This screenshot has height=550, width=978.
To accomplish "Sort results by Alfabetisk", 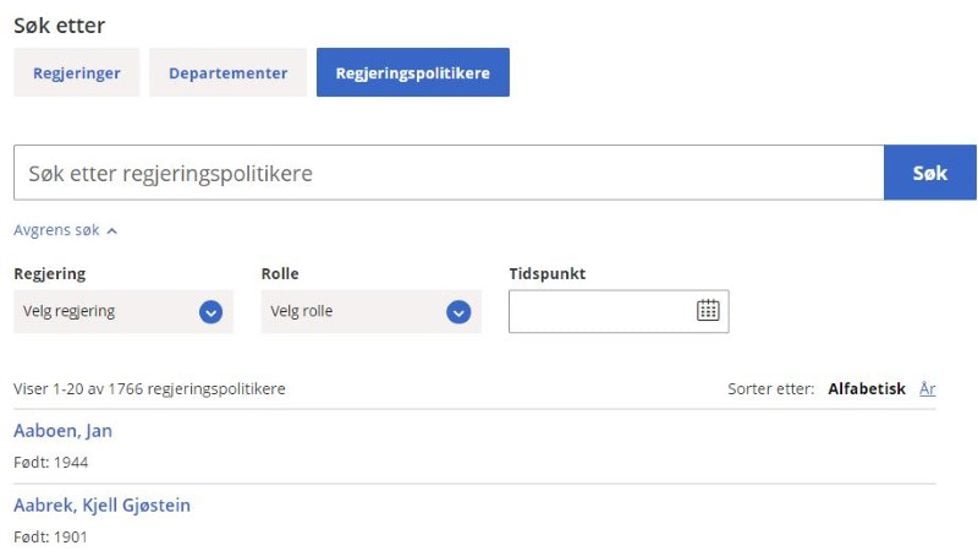I will [866, 389].
